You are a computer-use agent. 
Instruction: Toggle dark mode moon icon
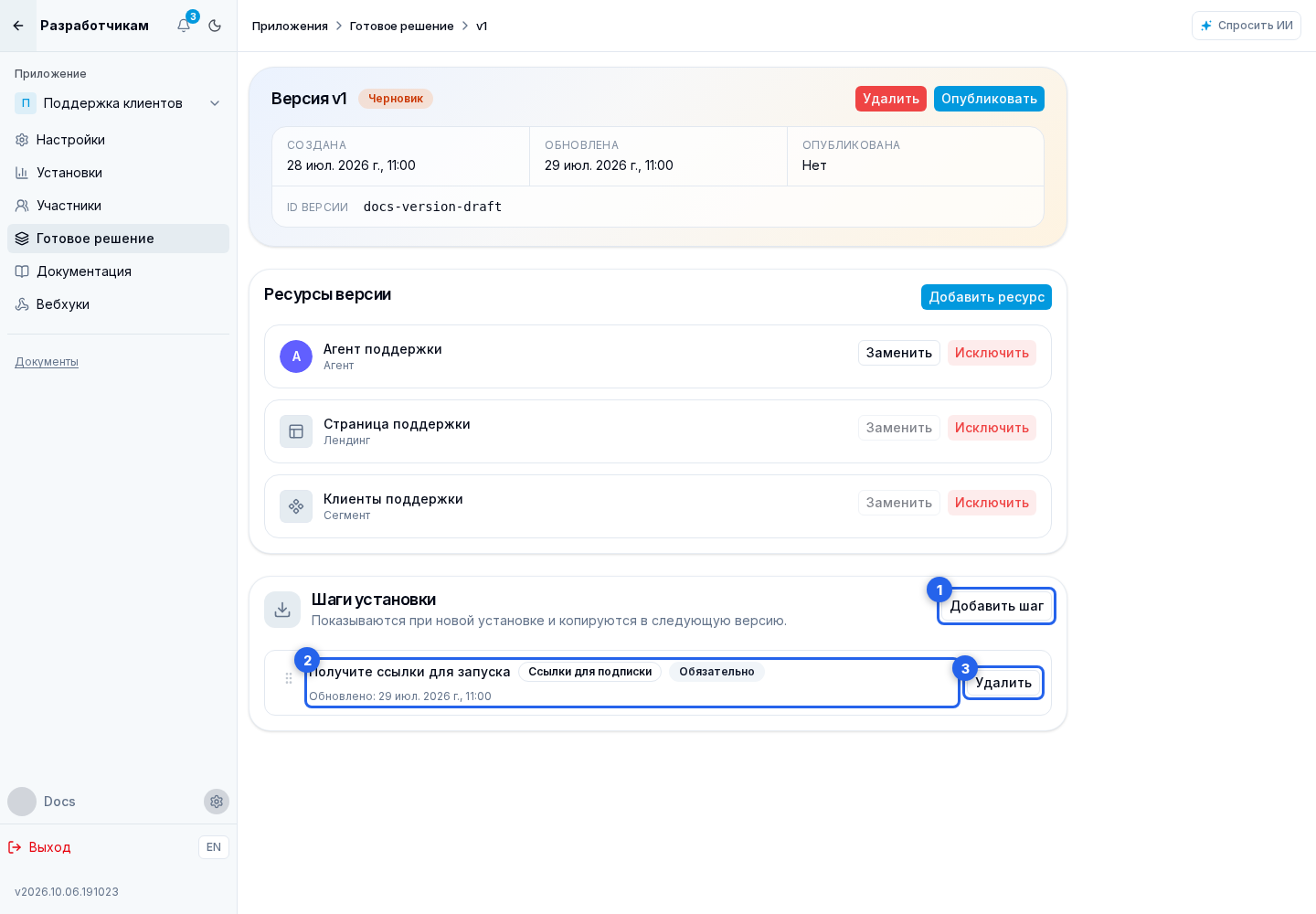pos(215,26)
